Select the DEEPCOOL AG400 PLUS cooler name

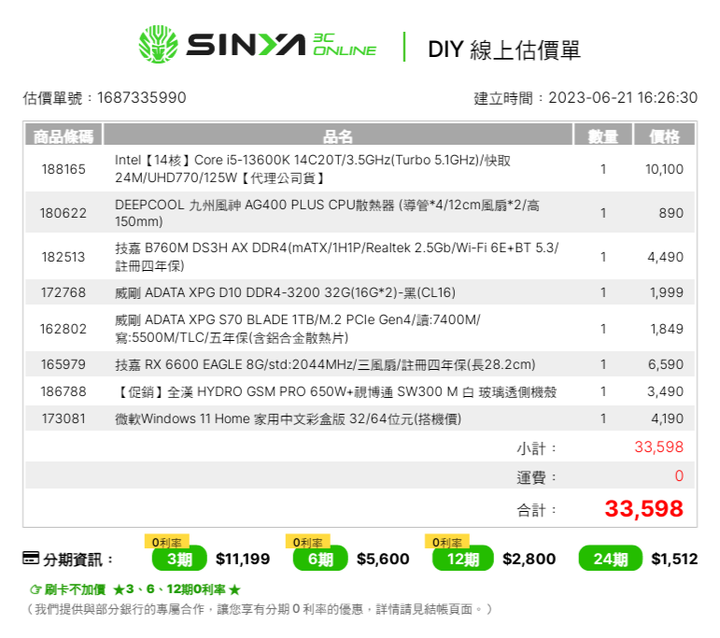click(x=327, y=213)
